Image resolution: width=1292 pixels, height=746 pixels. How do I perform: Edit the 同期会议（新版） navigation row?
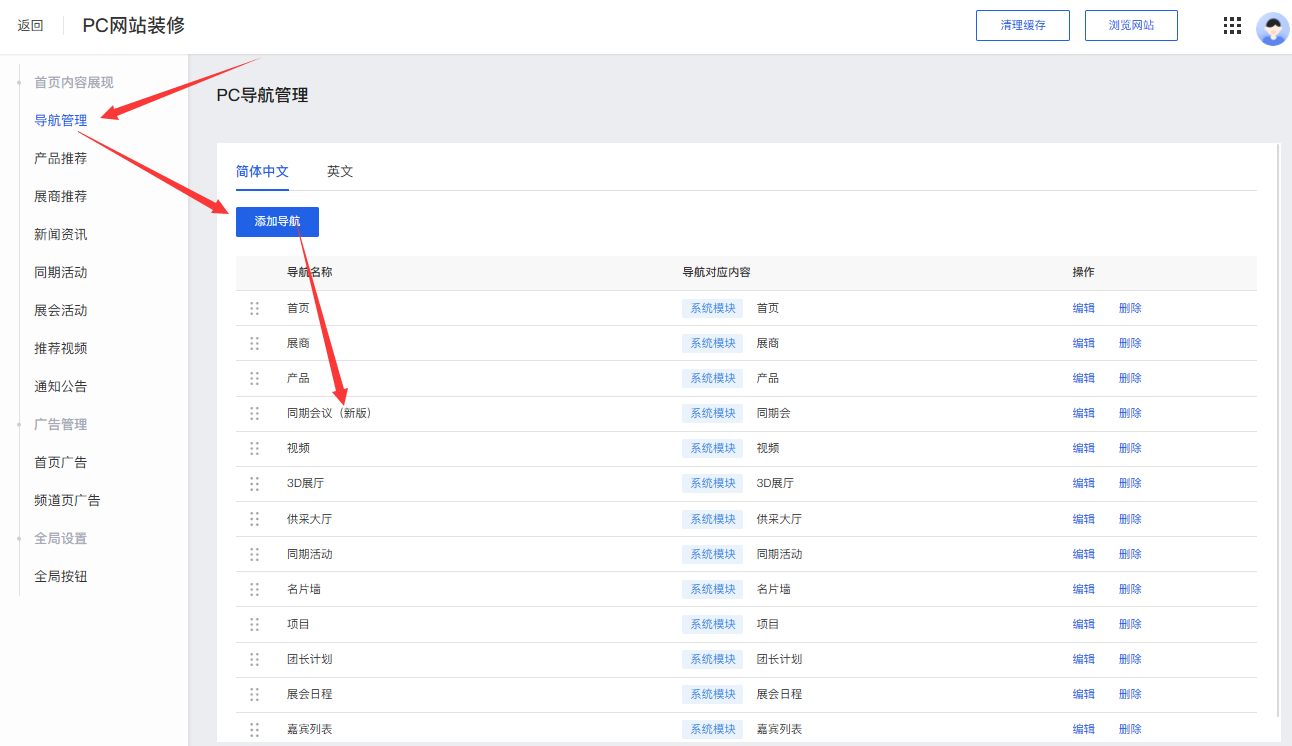[x=1083, y=413]
